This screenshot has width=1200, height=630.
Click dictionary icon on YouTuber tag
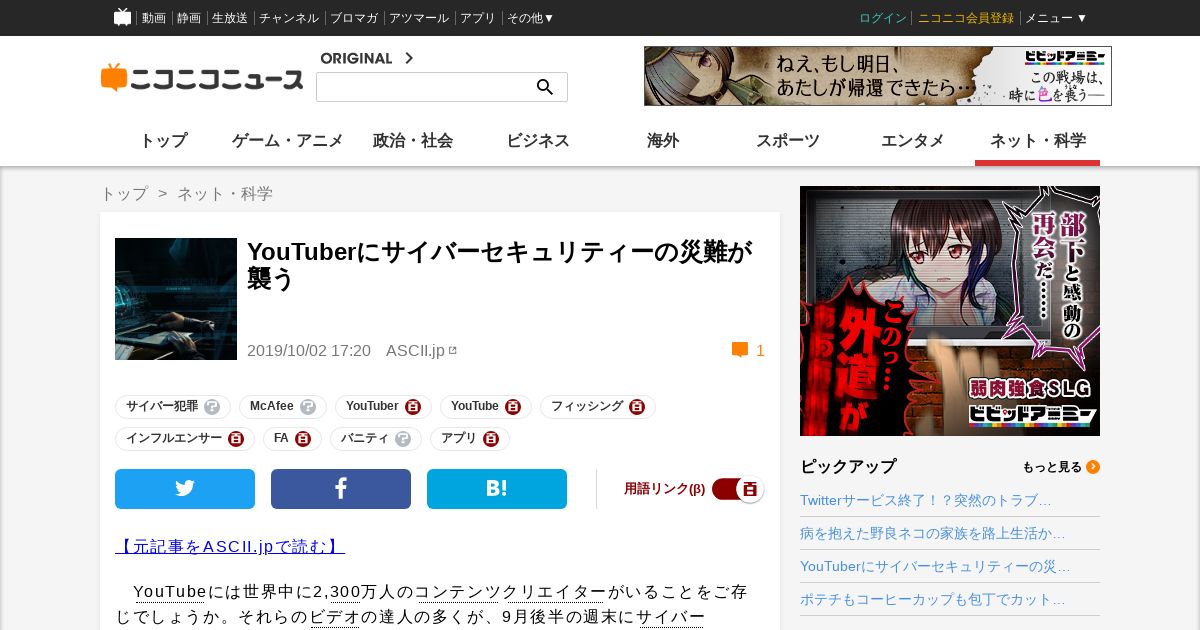(x=413, y=407)
